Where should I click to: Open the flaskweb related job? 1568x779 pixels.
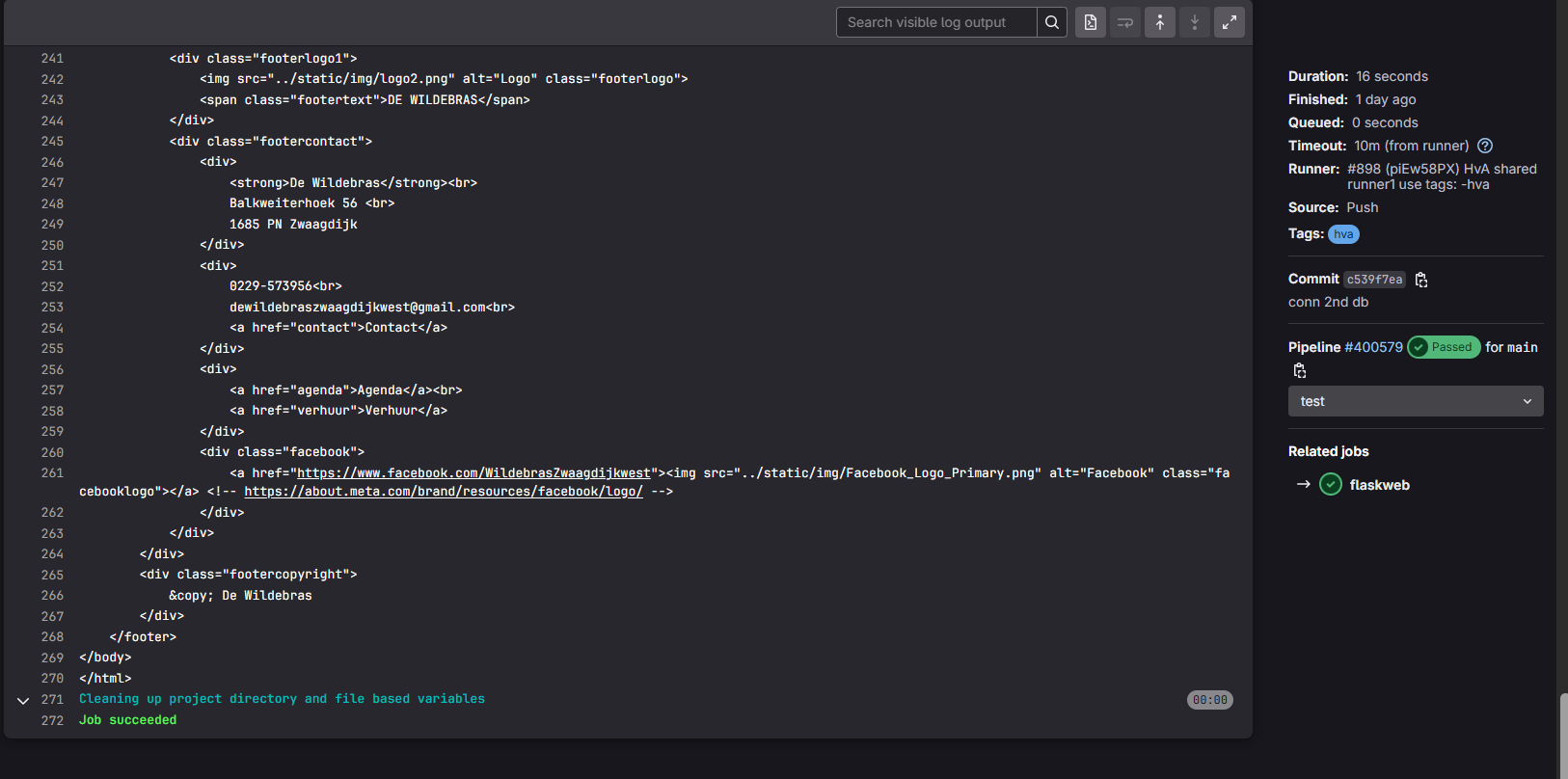click(x=1379, y=485)
